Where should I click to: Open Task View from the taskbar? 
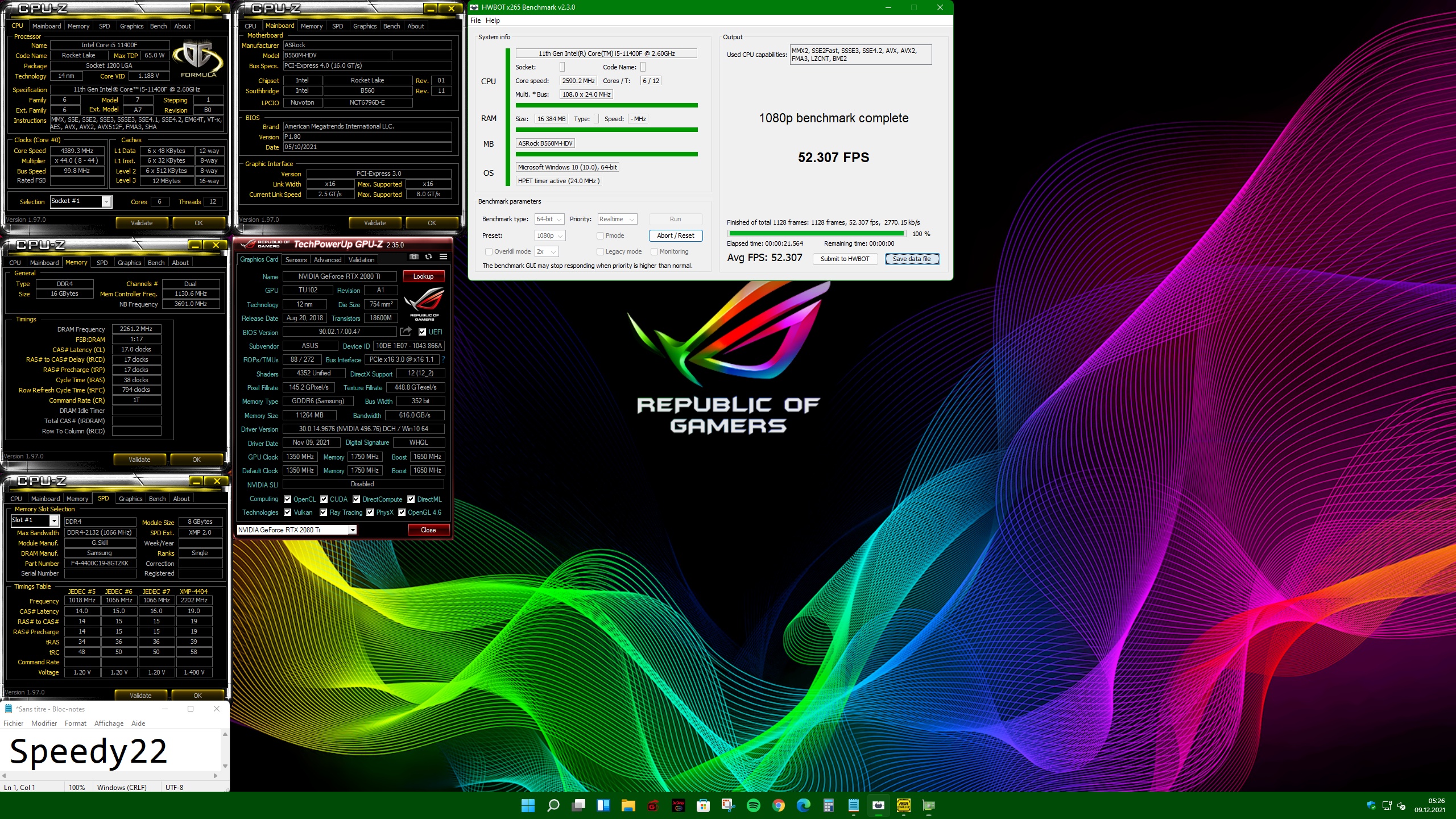(x=578, y=805)
